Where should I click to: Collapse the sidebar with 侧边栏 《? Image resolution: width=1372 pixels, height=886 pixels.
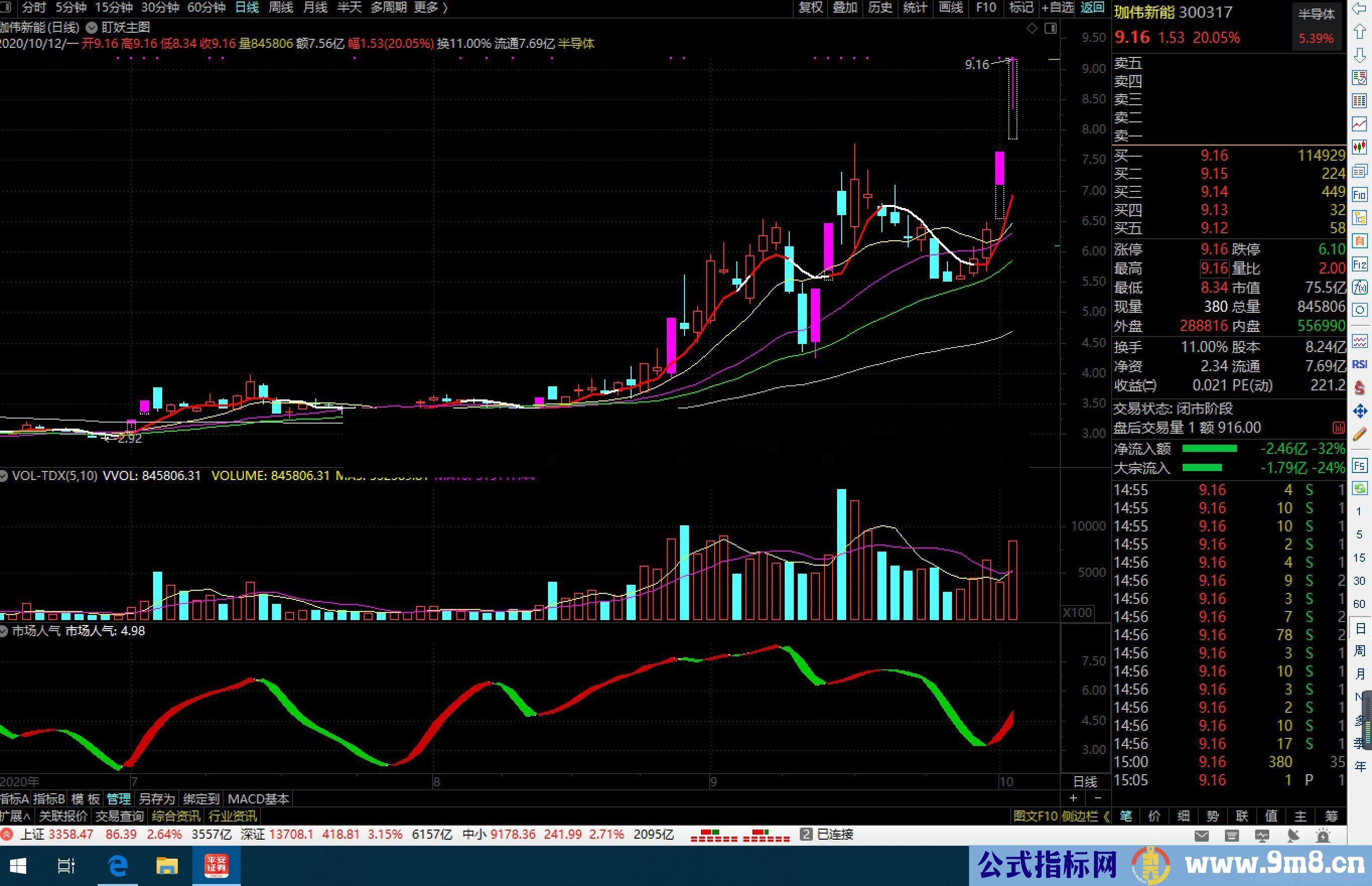pyautogui.click(x=1086, y=816)
